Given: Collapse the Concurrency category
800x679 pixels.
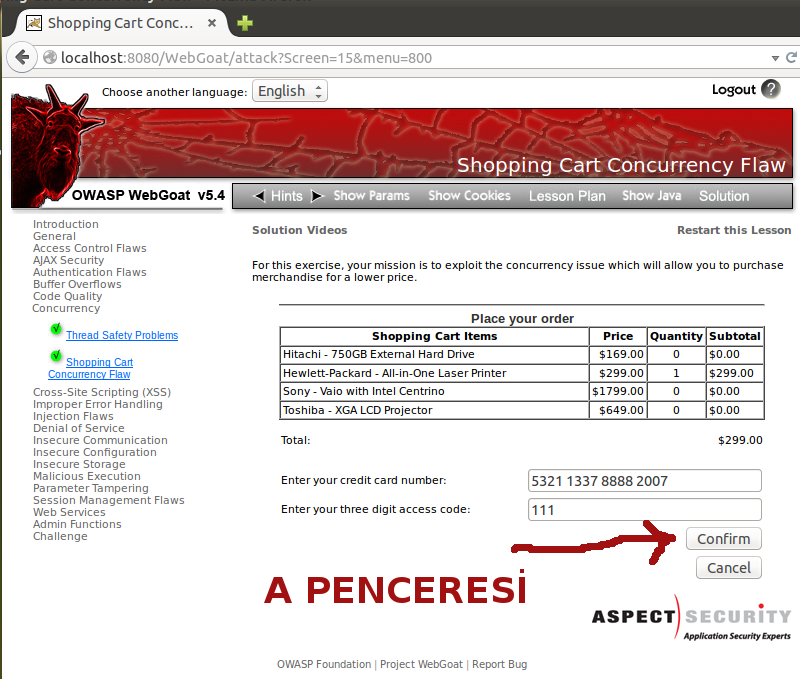Looking at the screenshot, I should [66, 308].
